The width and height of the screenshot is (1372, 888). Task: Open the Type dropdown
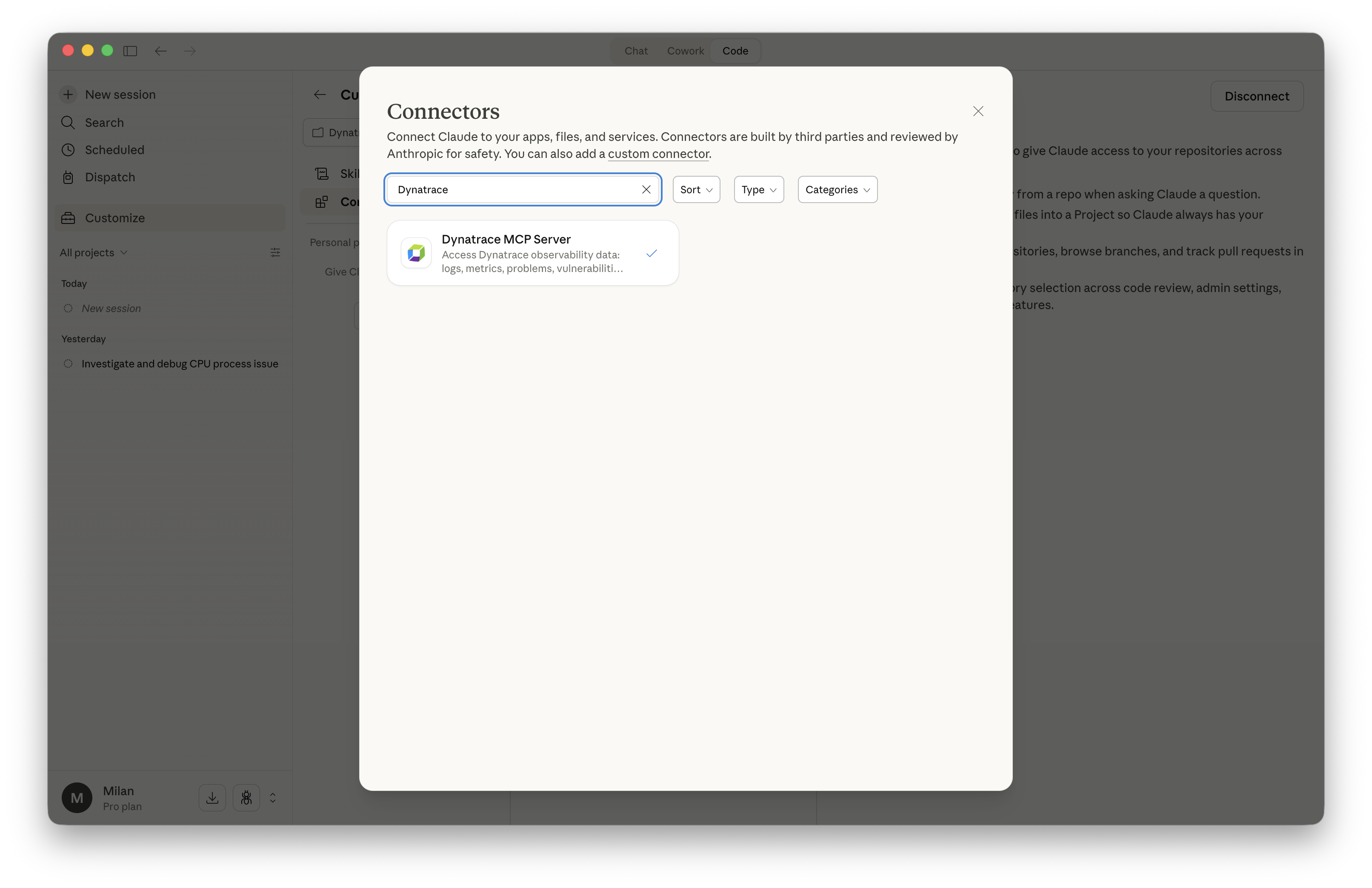click(759, 189)
